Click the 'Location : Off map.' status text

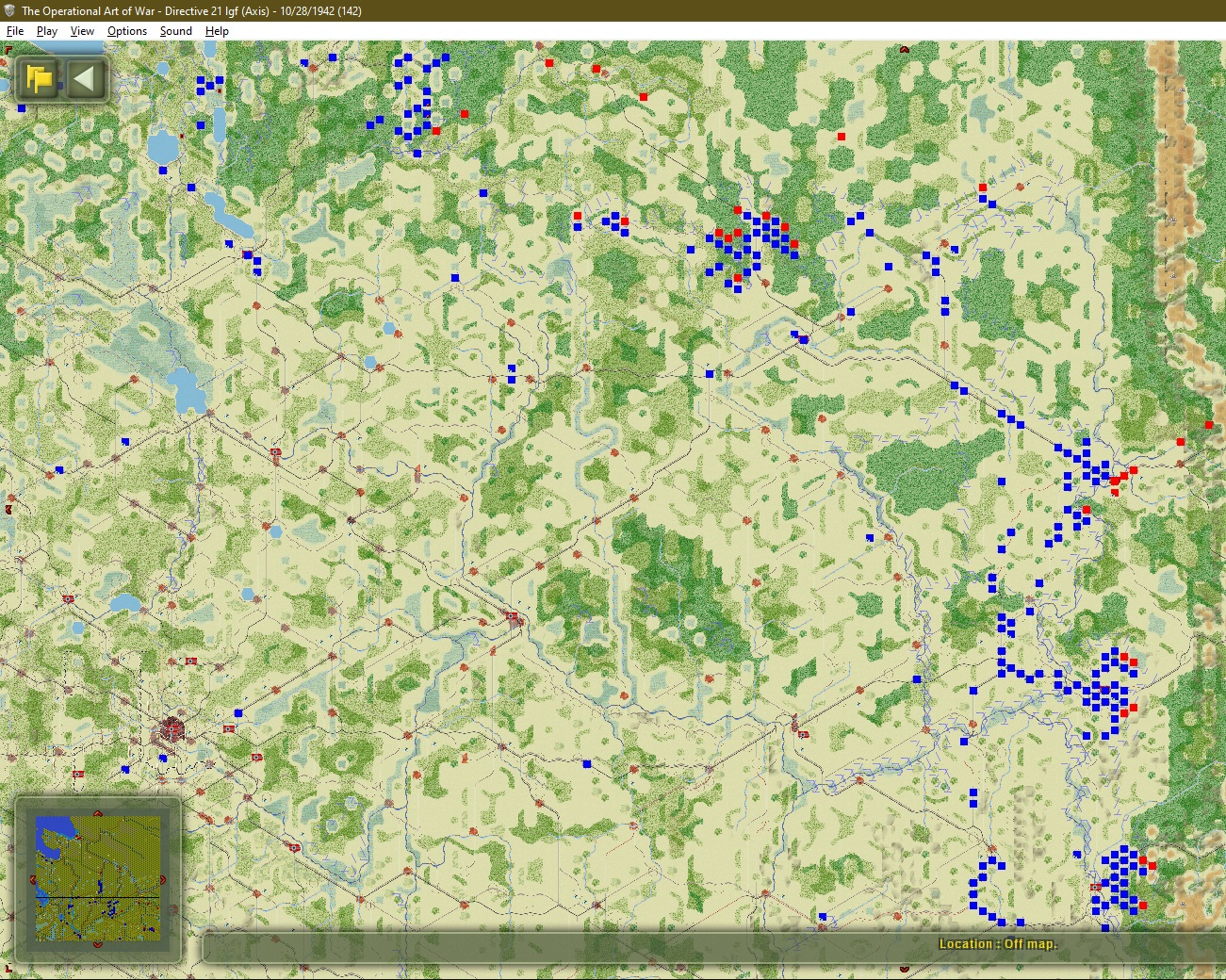coord(998,944)
